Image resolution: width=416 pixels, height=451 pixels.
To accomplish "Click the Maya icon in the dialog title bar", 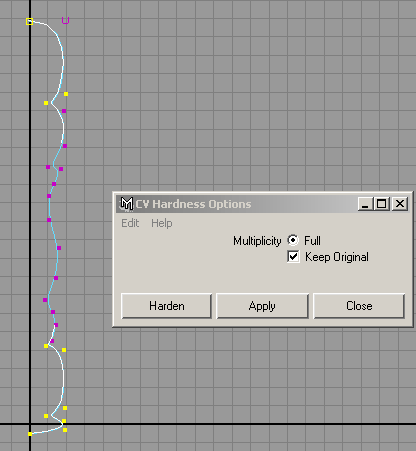I will point(126,204).
